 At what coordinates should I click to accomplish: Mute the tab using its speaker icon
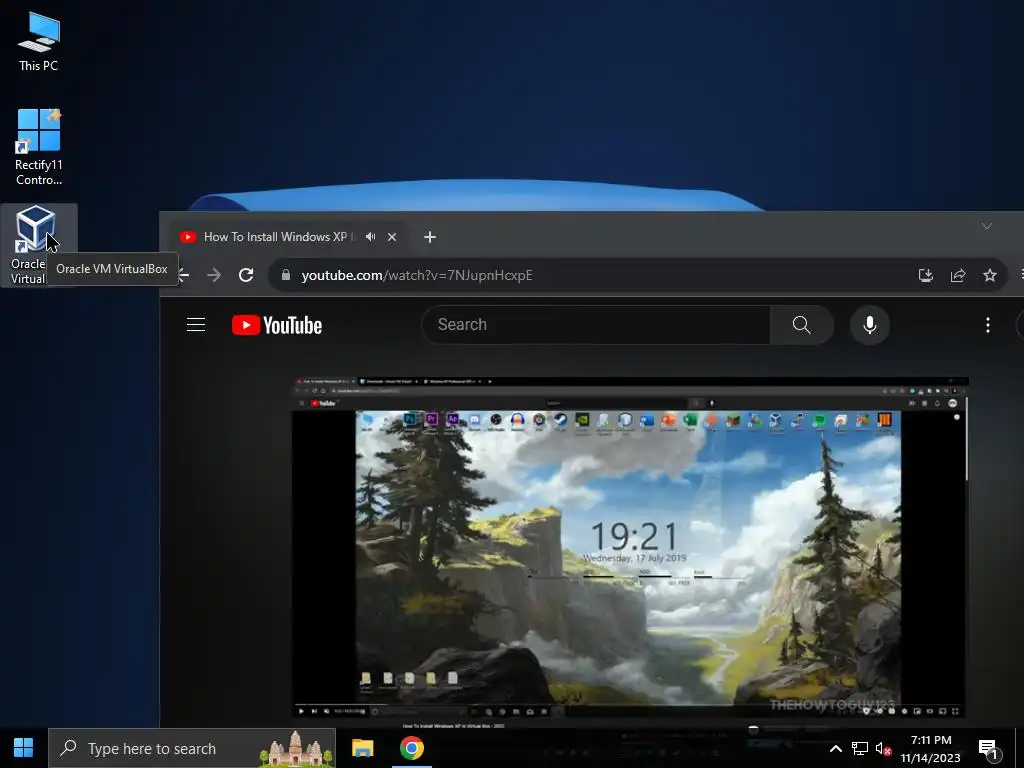click(370, 237)
